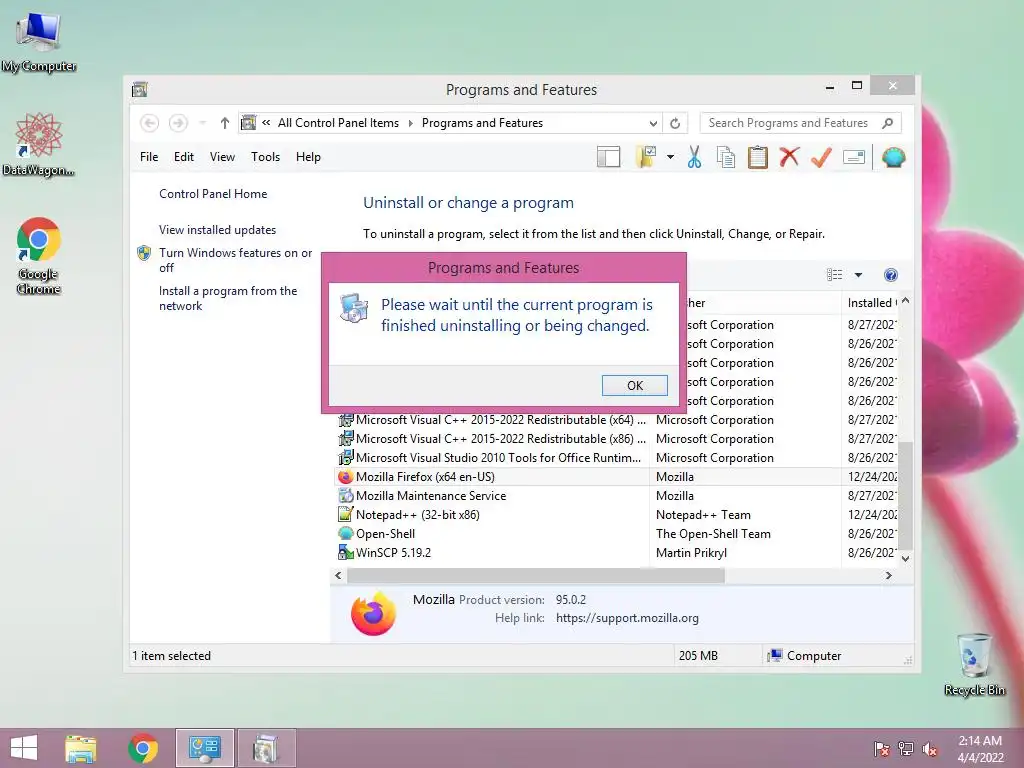Open Control Panel Home link

pos(213,194)
